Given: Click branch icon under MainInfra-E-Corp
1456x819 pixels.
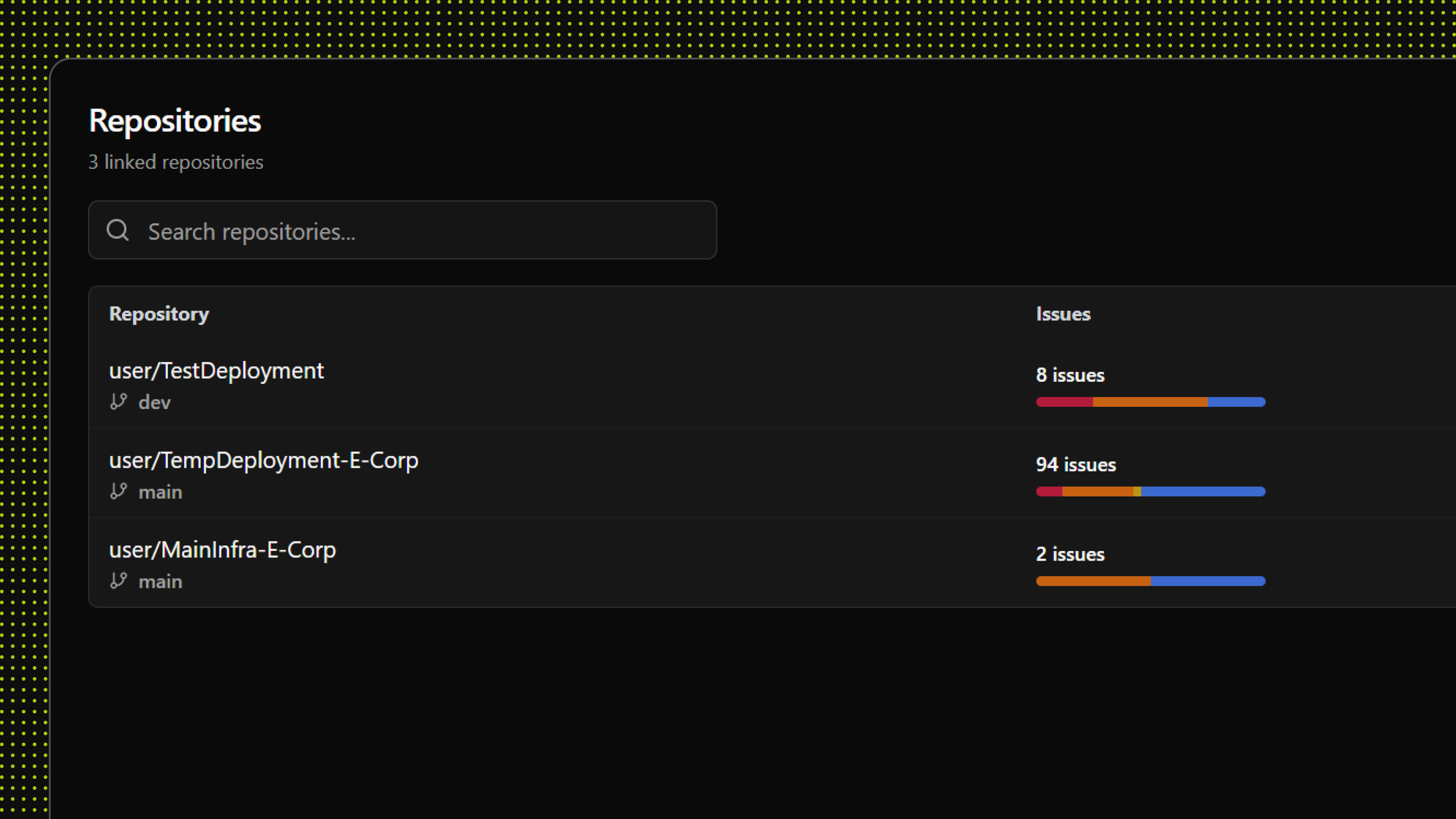Looking at the screenshot, I should pos(118,581).
